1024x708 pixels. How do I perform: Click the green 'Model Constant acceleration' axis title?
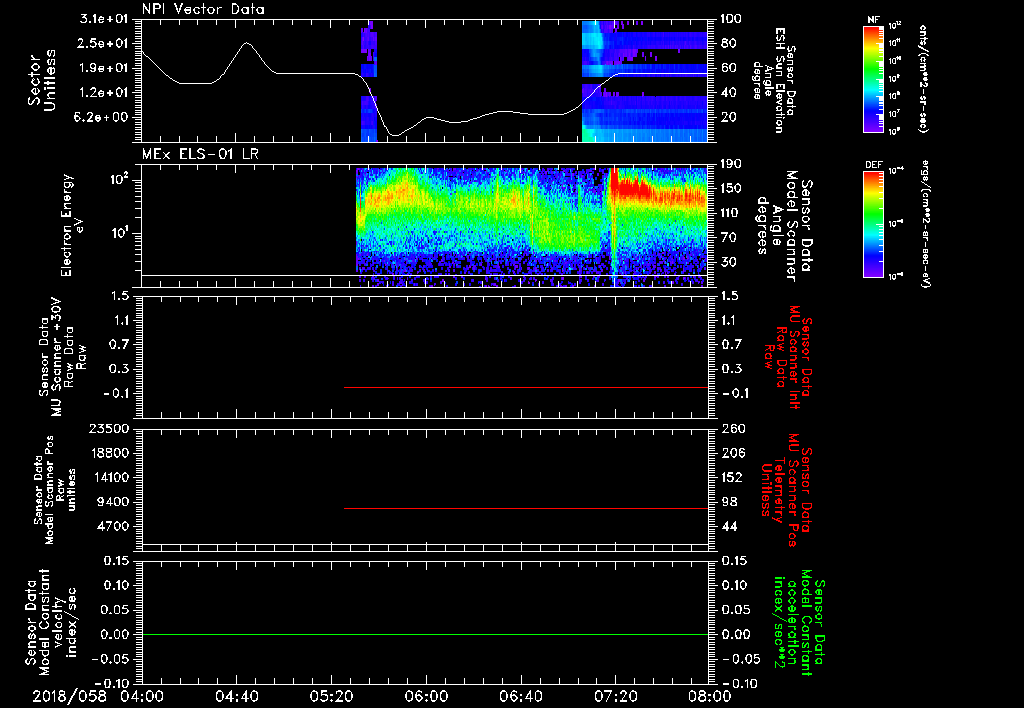[x=799, y=622]
